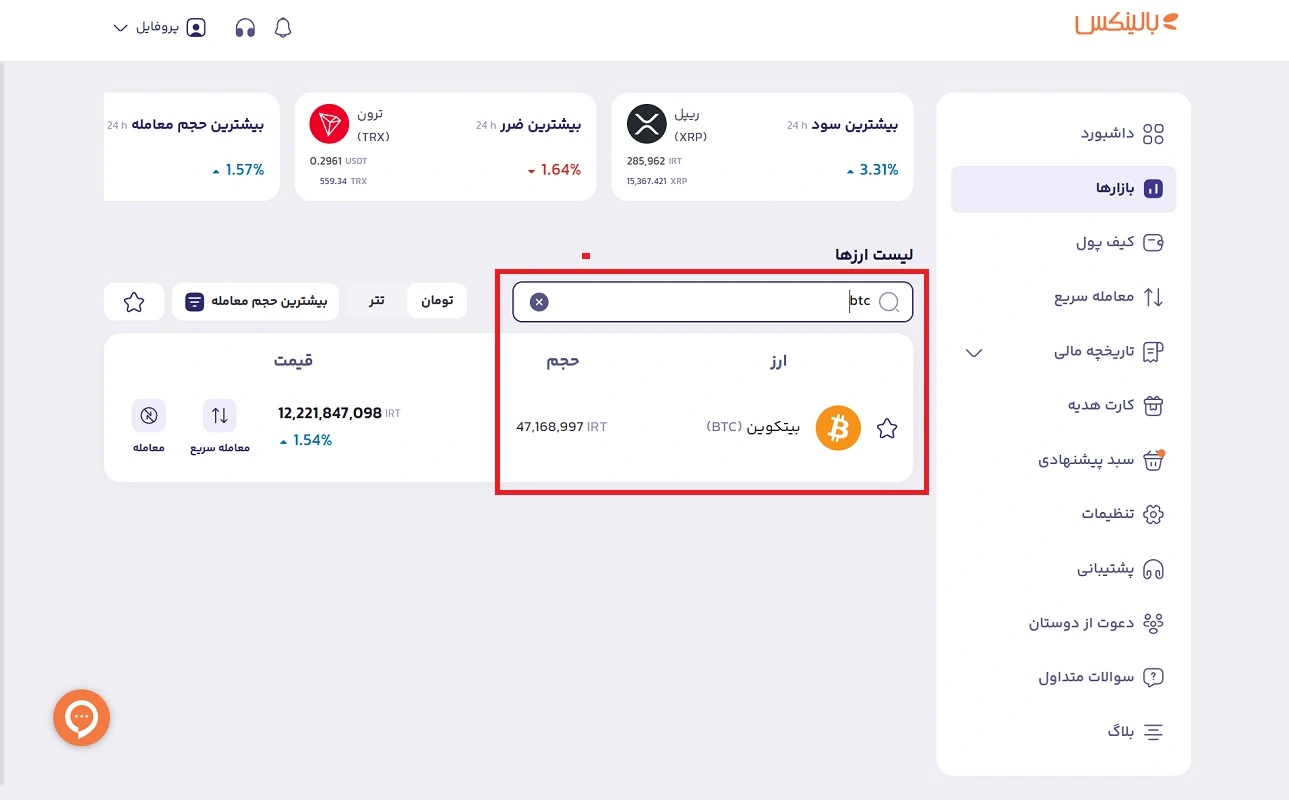This screenshot has width=1289, height=800.
Task: Open the سبد پیشنهادی shopping basket icon
Action: 1153,460
